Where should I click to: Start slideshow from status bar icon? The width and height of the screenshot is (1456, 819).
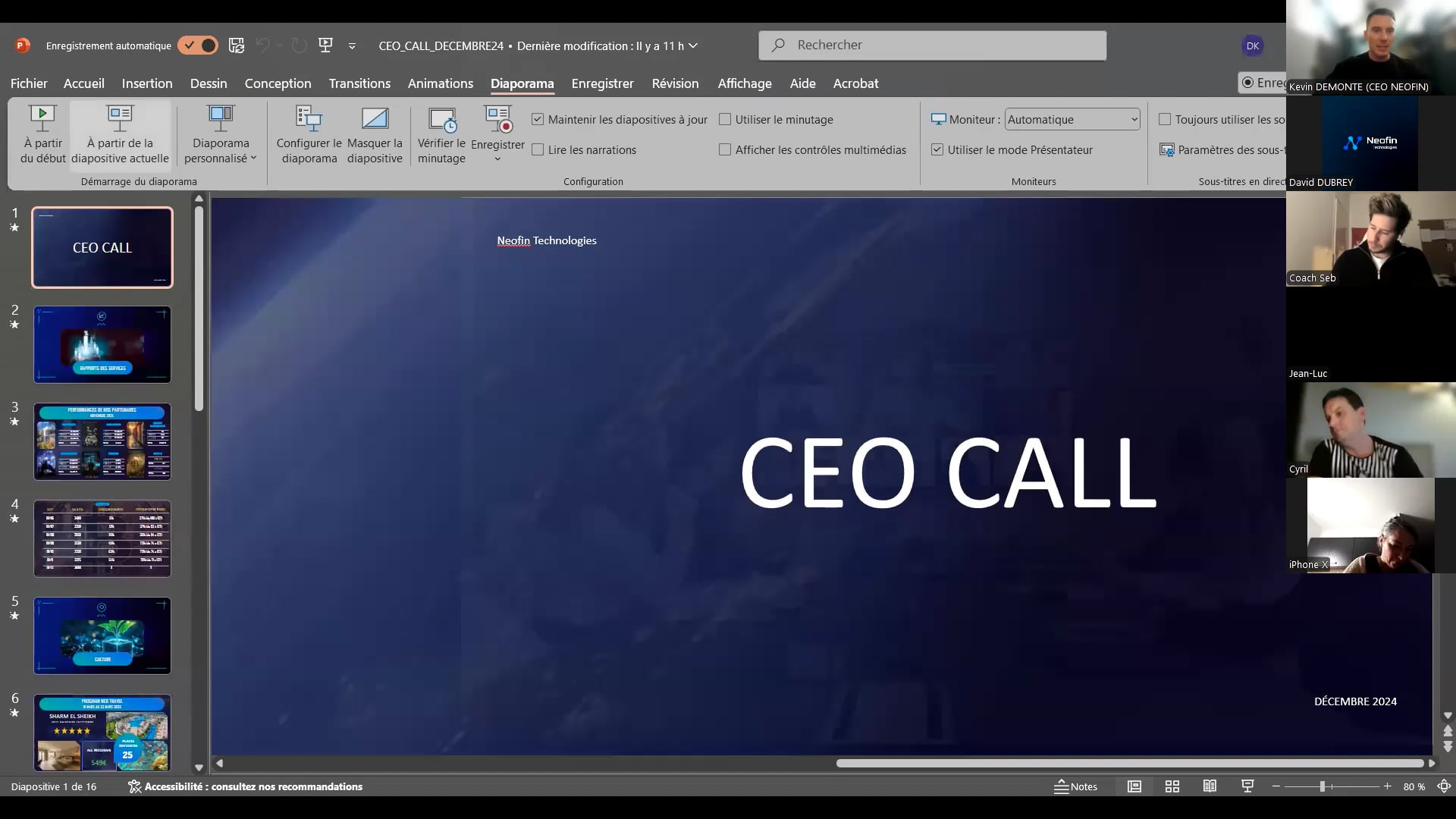coord(1247,786)
